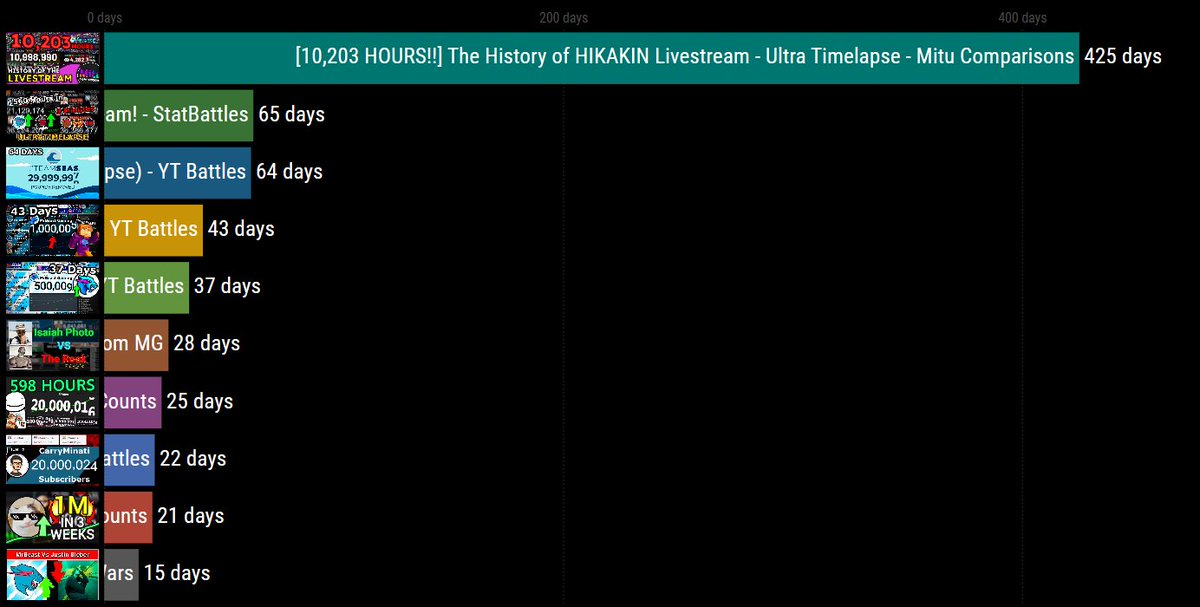Select the Isaiah Photo vs The Rock thumbnail
Image resolution: width=1200 pixels, height=607 pixels.
pyautogui.click(x=53, y=344)
